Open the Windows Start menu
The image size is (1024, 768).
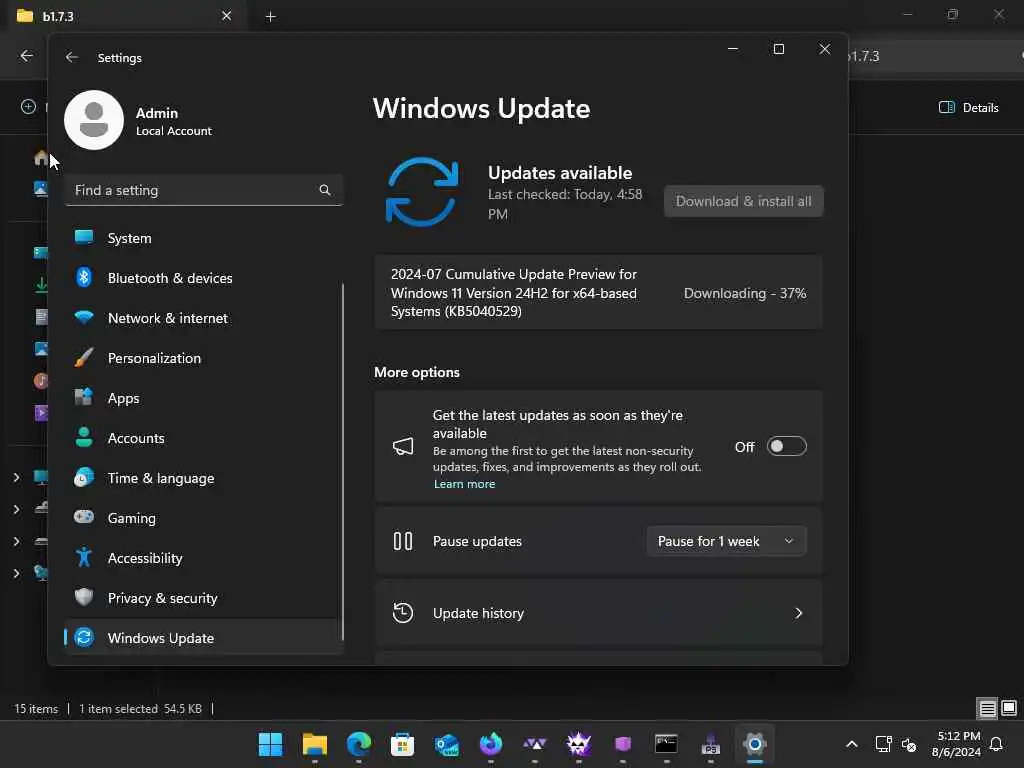[x=270, y=744]
